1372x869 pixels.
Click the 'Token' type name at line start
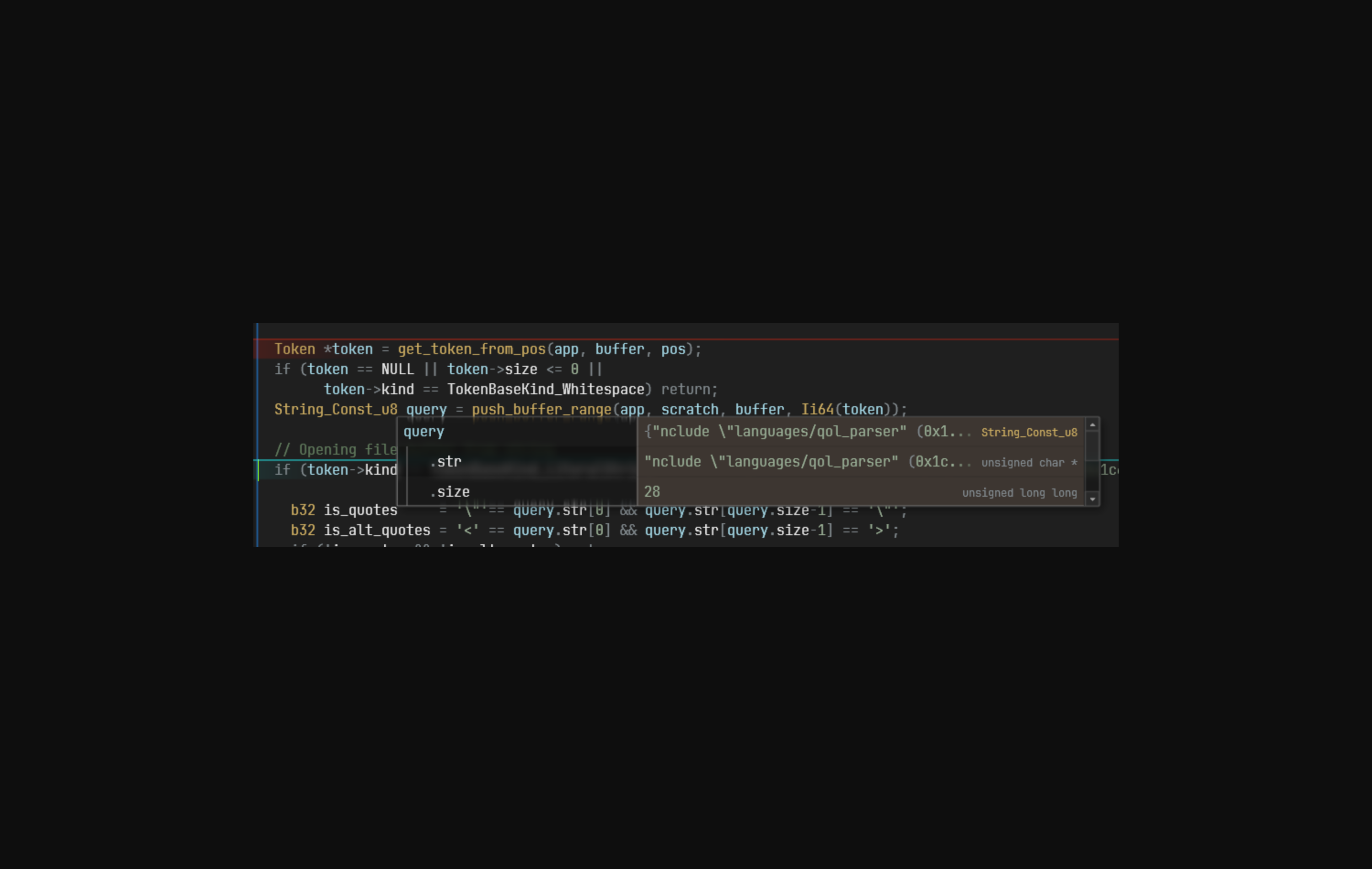pyautogui.click(x=295, y=349)
